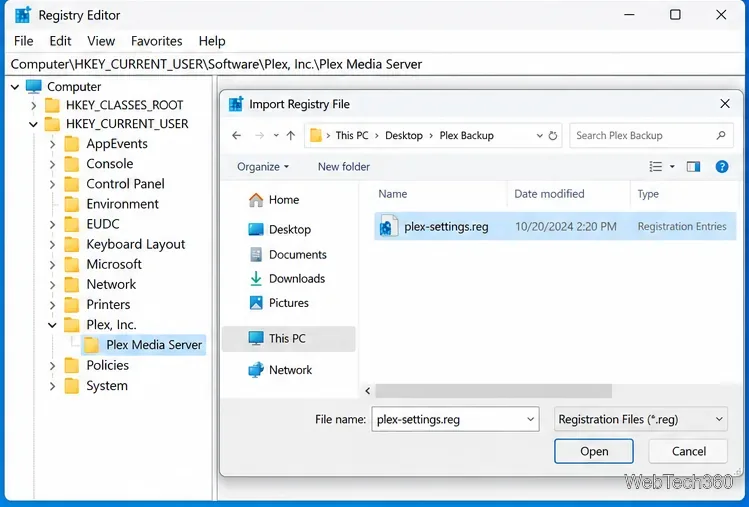Select Desktop in navigation pane

[x=280, y=229]
